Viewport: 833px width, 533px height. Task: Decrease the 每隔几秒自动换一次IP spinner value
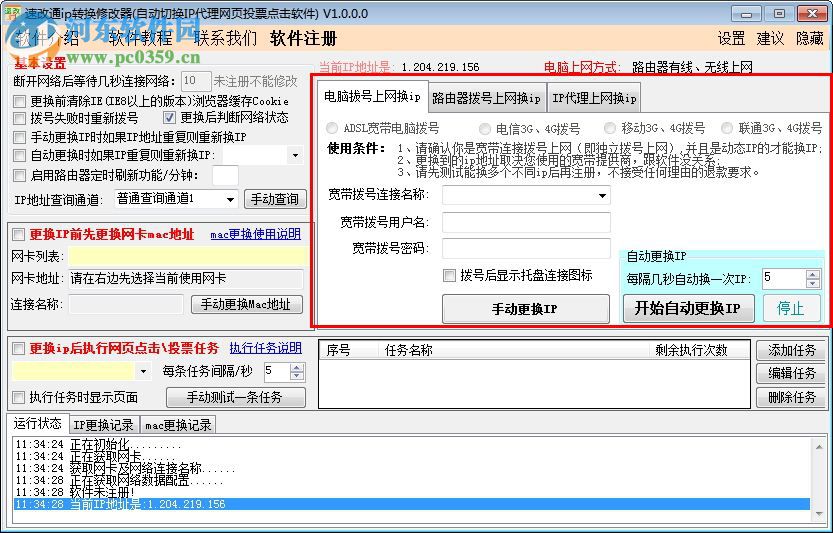coord(813,284)
